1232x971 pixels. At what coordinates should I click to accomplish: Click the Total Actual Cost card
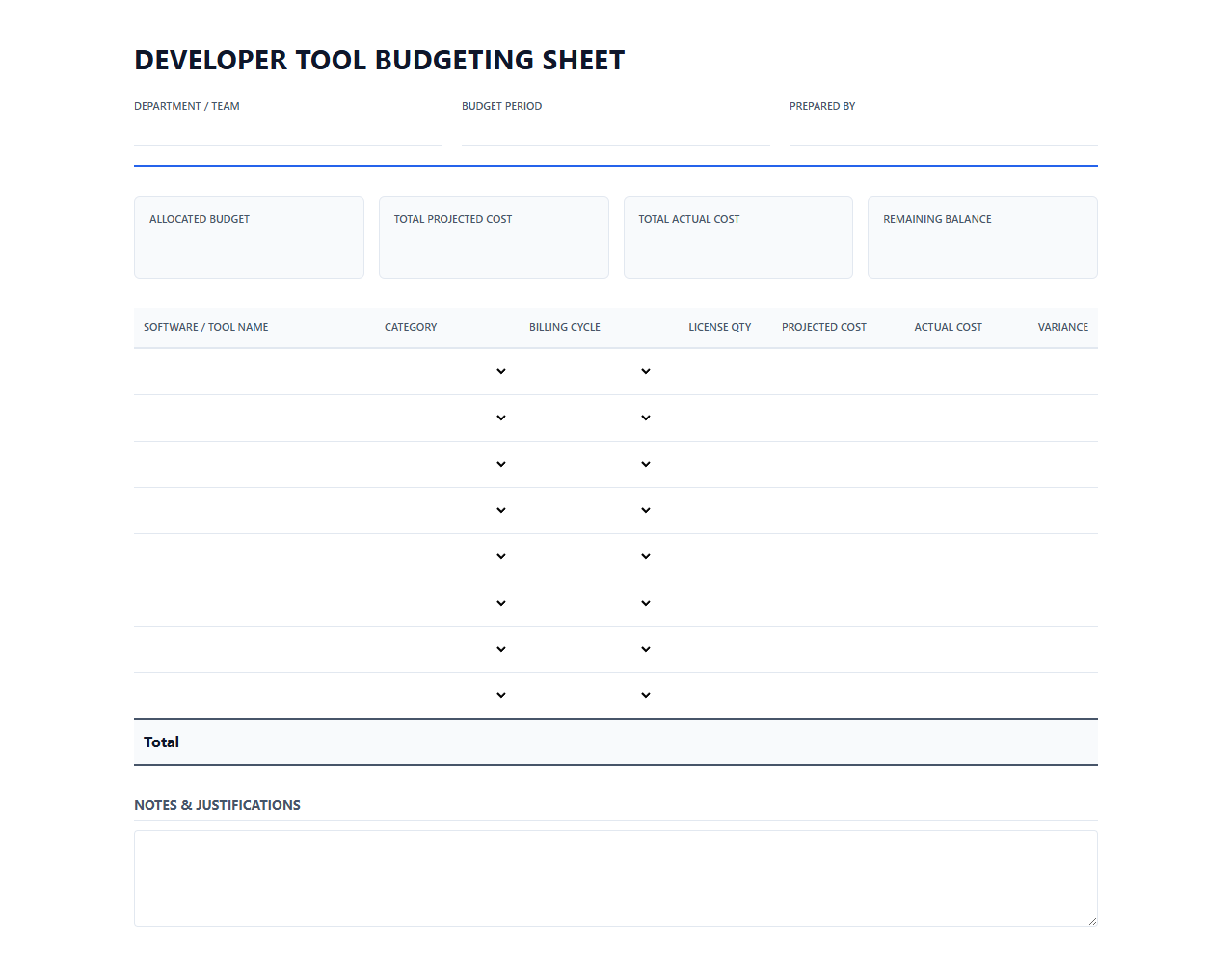[x=738, y=237]
